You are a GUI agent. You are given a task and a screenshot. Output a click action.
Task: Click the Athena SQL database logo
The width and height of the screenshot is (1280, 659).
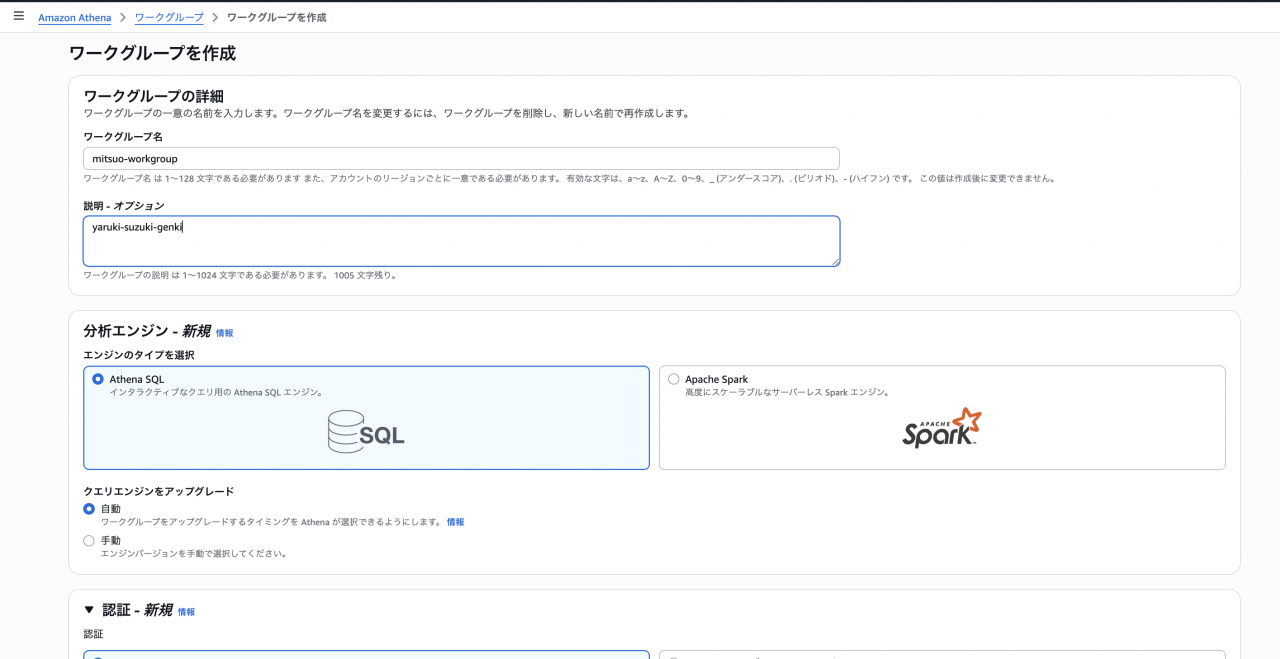pos(366,431)
